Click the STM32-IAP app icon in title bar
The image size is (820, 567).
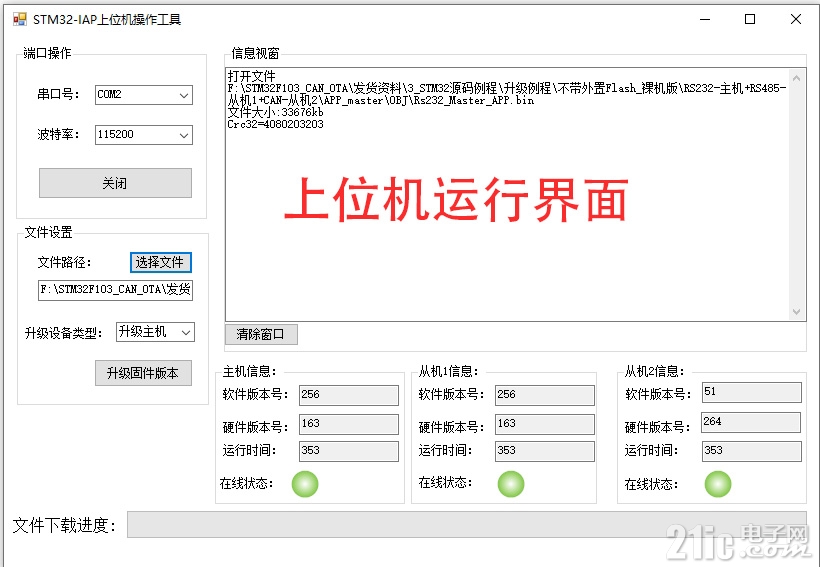20,20
